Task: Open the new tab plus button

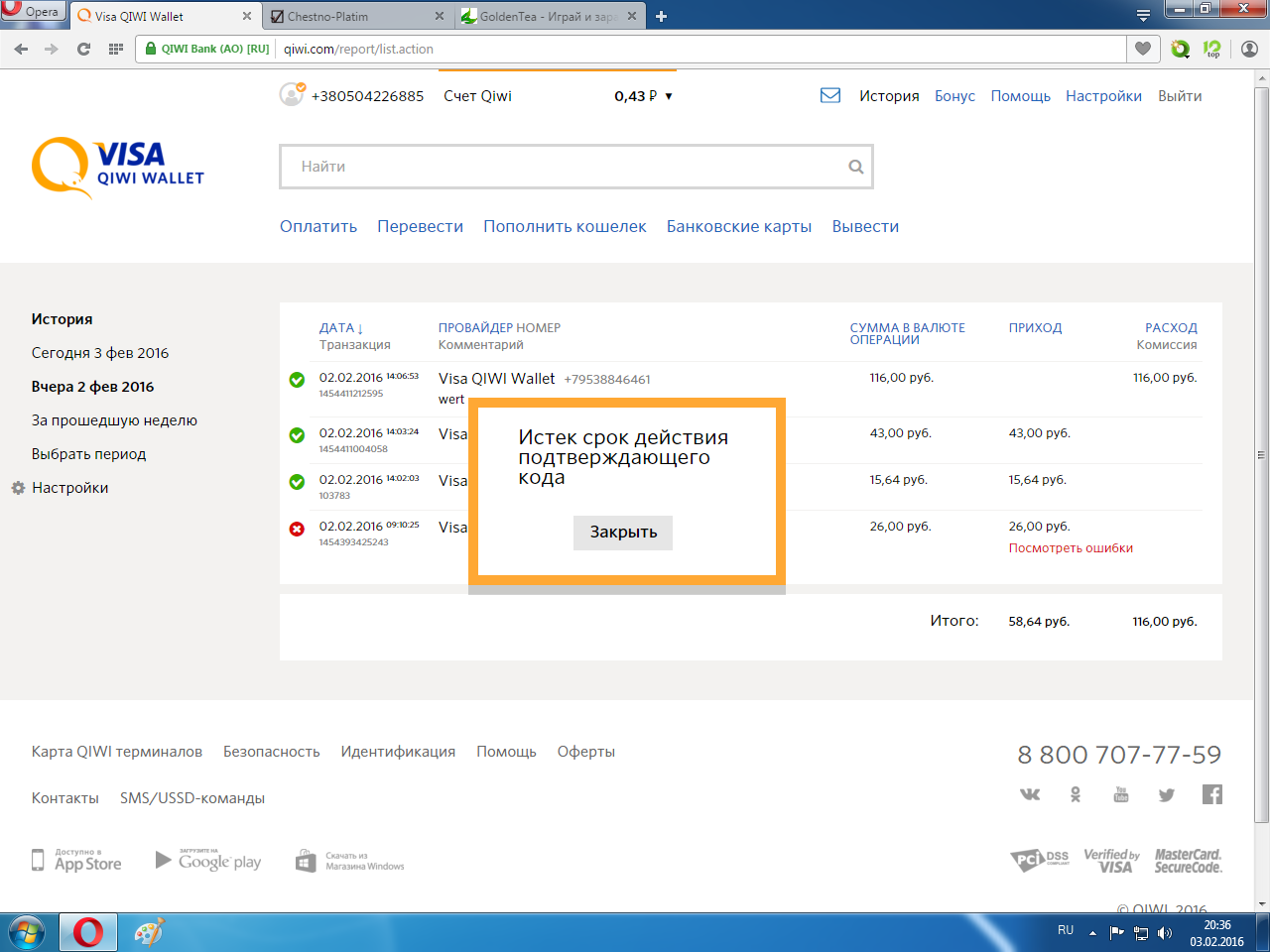Action: (x=662, y=16)
